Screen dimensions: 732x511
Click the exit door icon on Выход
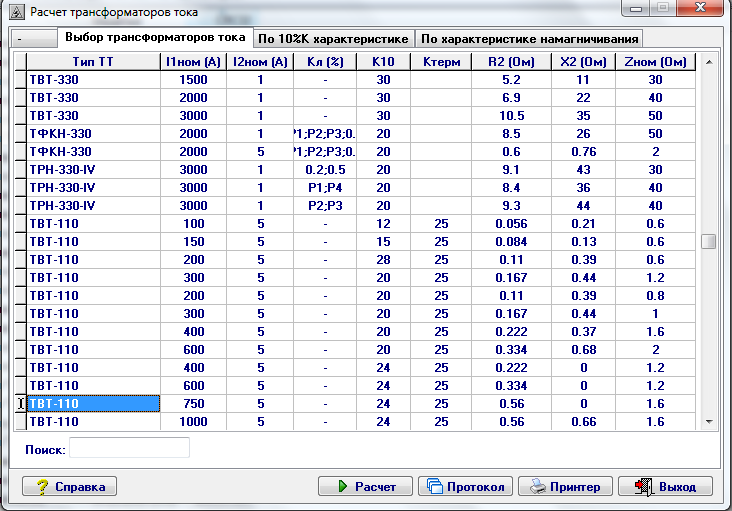[645, 487]
